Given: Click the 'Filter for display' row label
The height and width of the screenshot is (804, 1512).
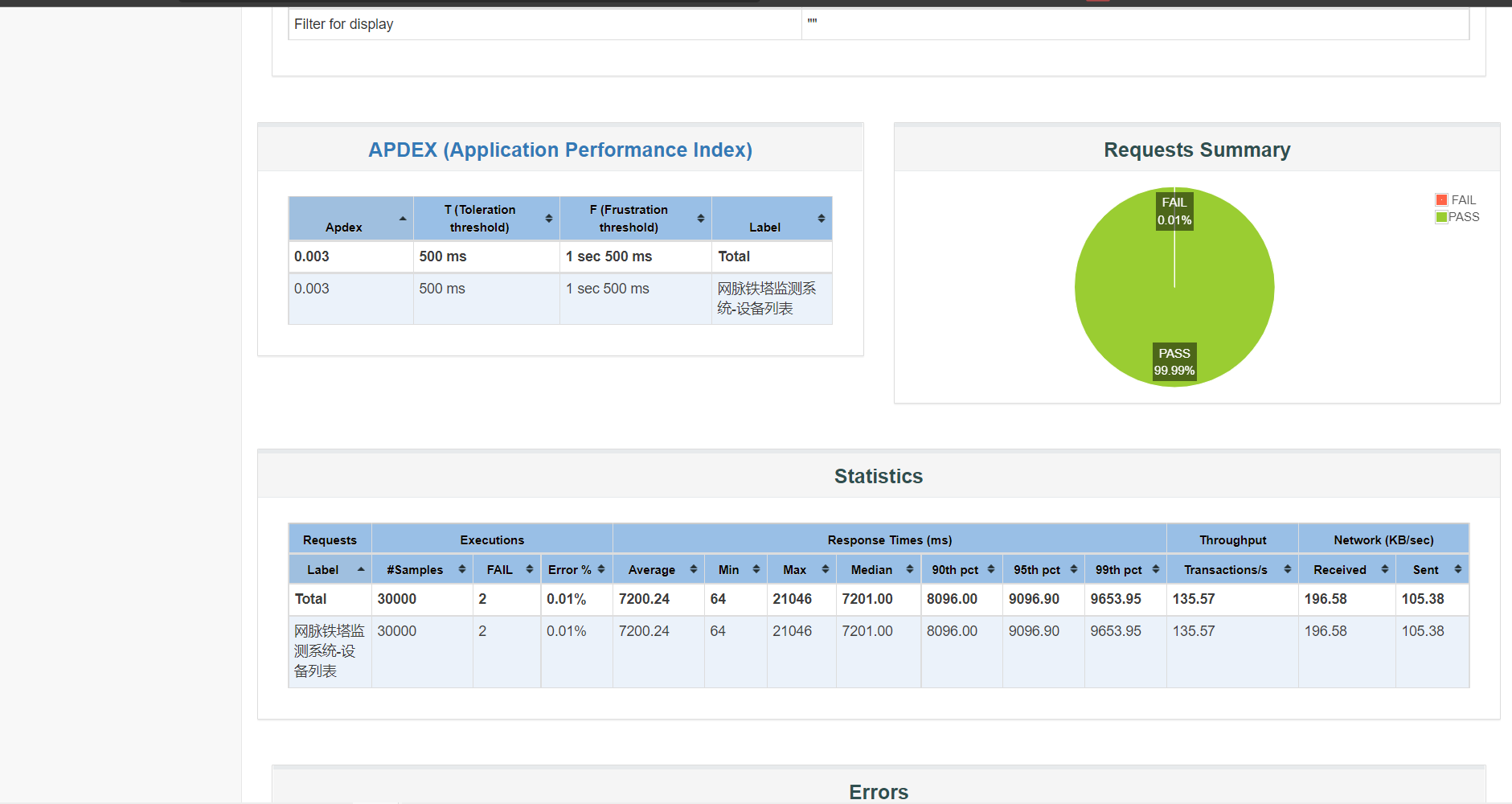Looking at the screenshot, I should (x=344, y=24).
